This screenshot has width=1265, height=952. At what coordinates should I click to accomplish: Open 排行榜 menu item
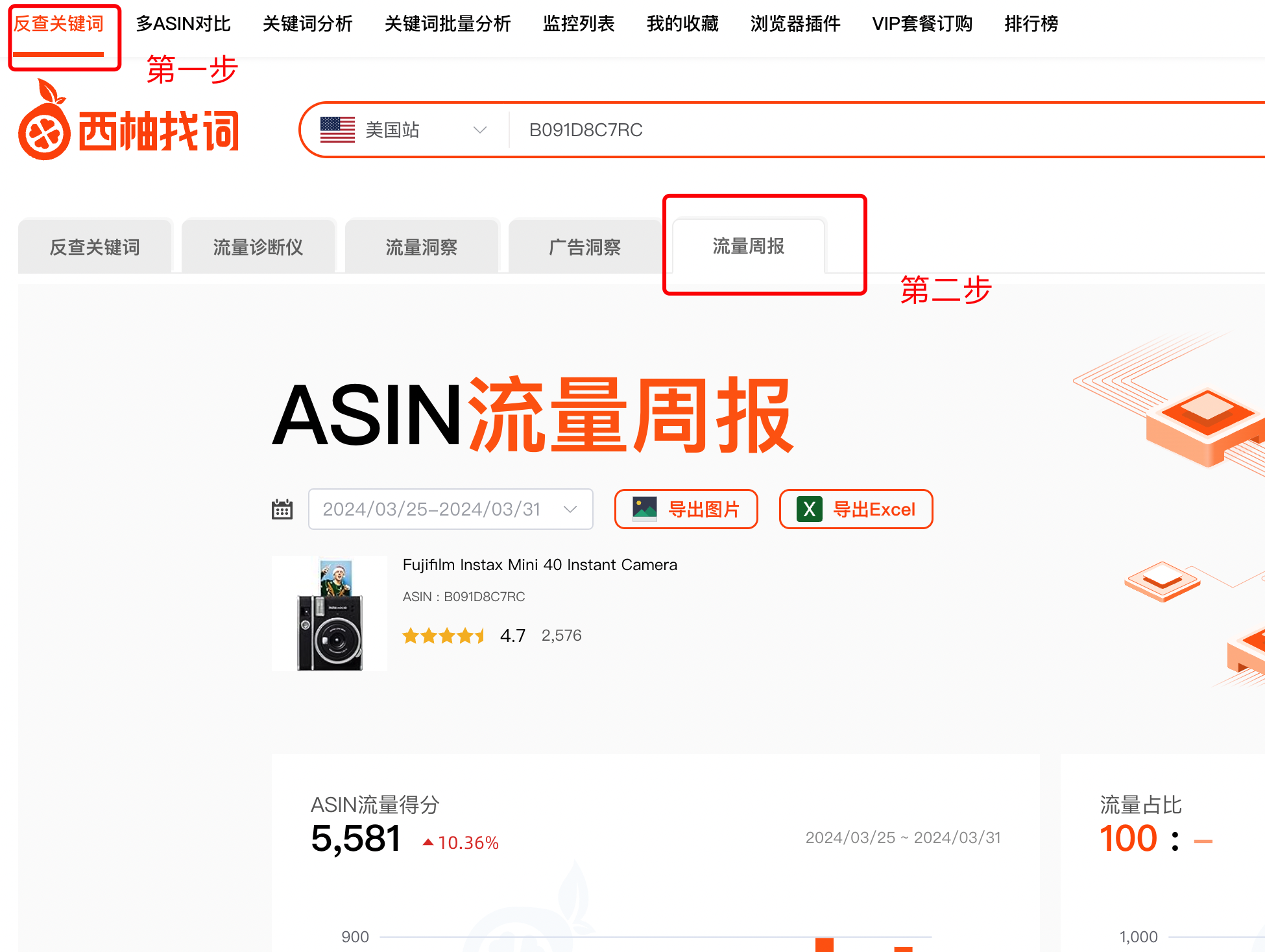click(1031, 24)
